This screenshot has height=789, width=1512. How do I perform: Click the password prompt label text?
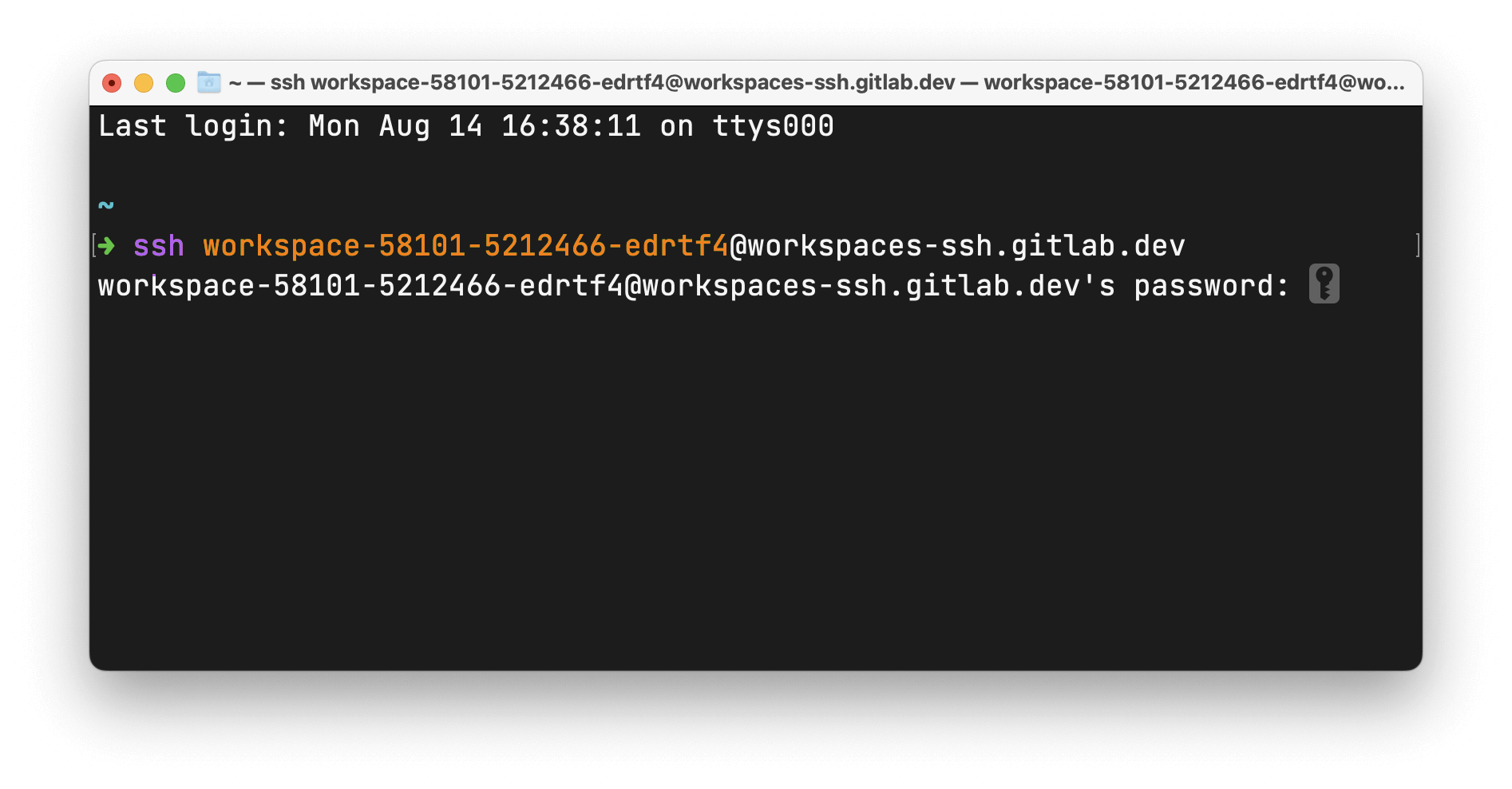[1212, 285]
